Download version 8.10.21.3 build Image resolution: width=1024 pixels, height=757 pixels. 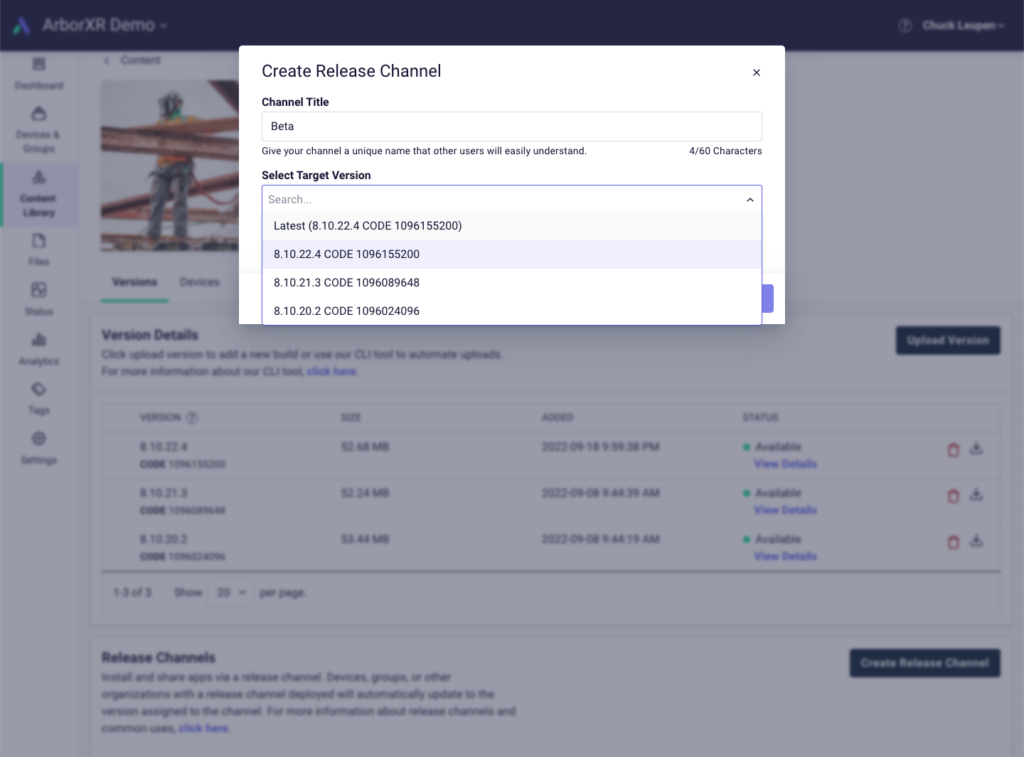point(977,495)
